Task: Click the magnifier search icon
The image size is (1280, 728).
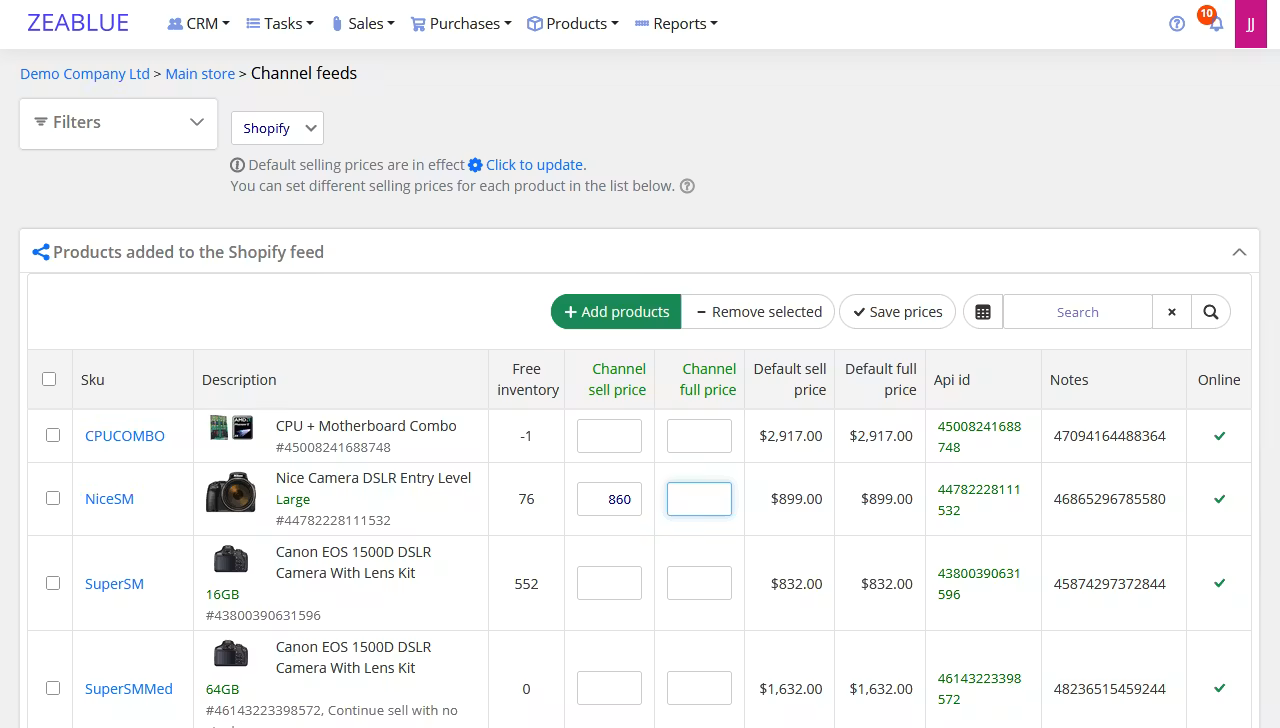Action: point(1211,312)
